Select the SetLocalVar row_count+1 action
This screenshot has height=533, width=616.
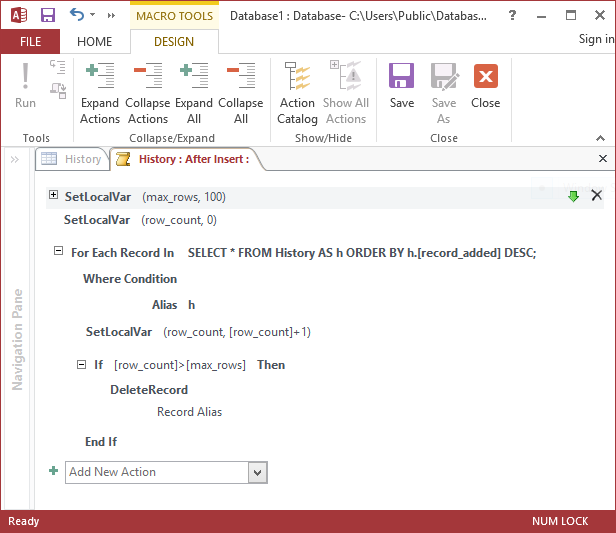click(198, 332)
